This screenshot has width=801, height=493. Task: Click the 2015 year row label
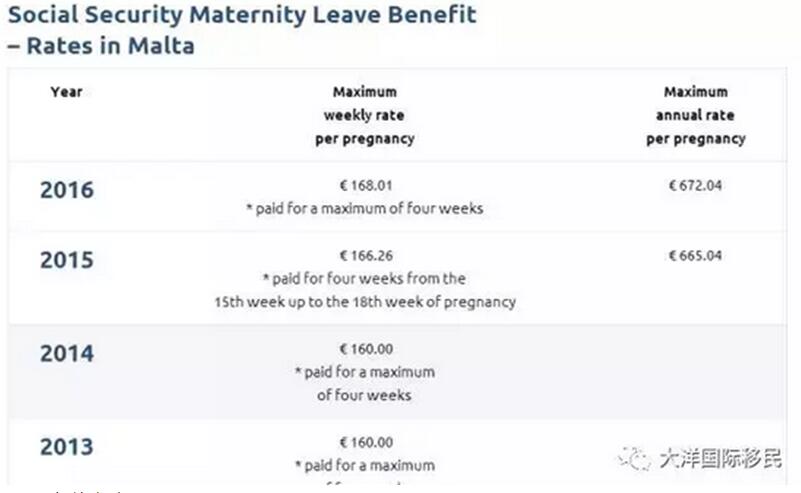[67, 260]
